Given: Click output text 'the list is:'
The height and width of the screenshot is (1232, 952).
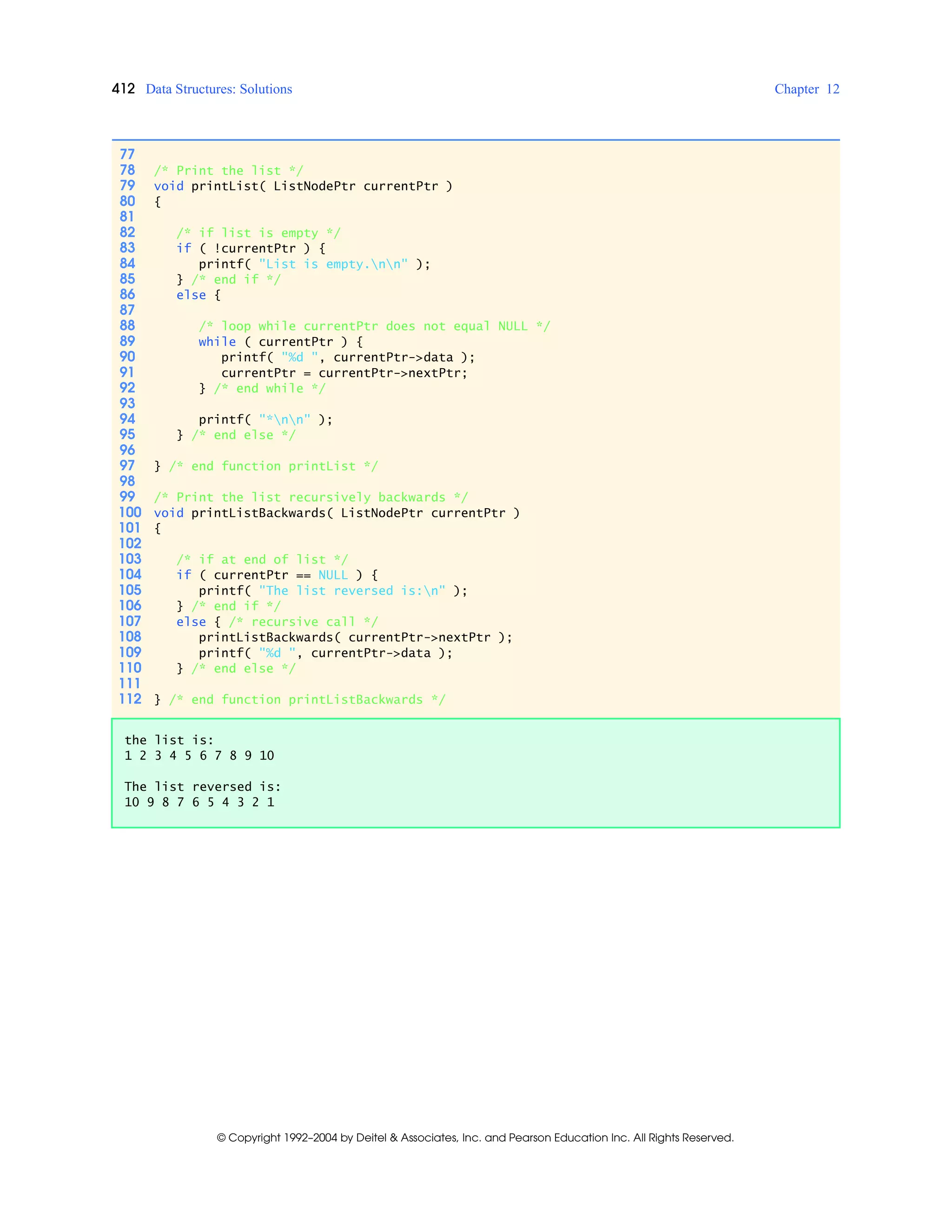Looking at the screenshot, I should 169,740.
